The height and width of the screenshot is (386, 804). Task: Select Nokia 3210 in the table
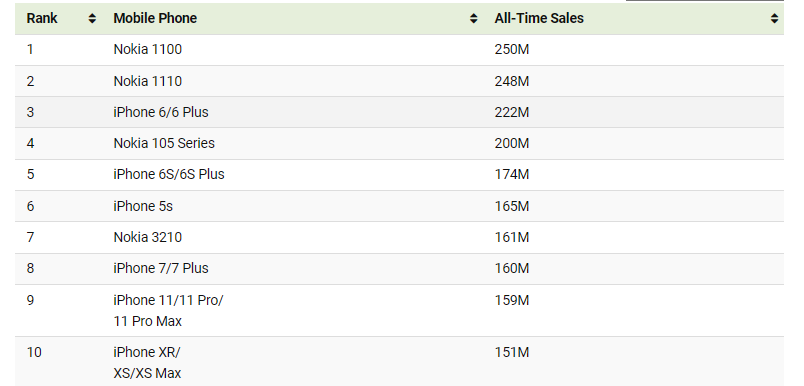coord(148,237)
